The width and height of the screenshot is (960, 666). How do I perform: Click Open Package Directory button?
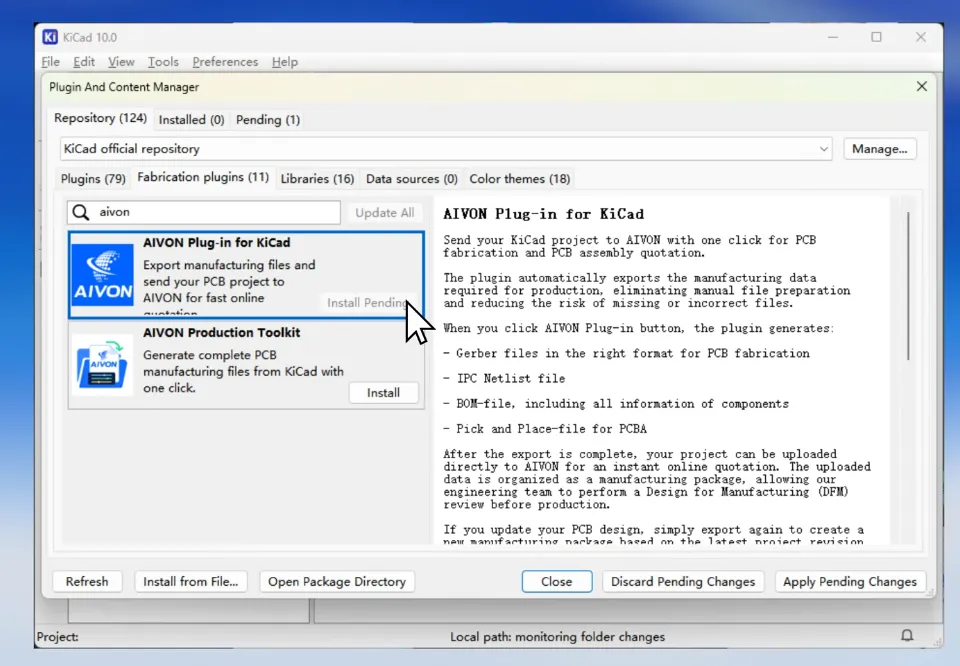pos(337,582)
